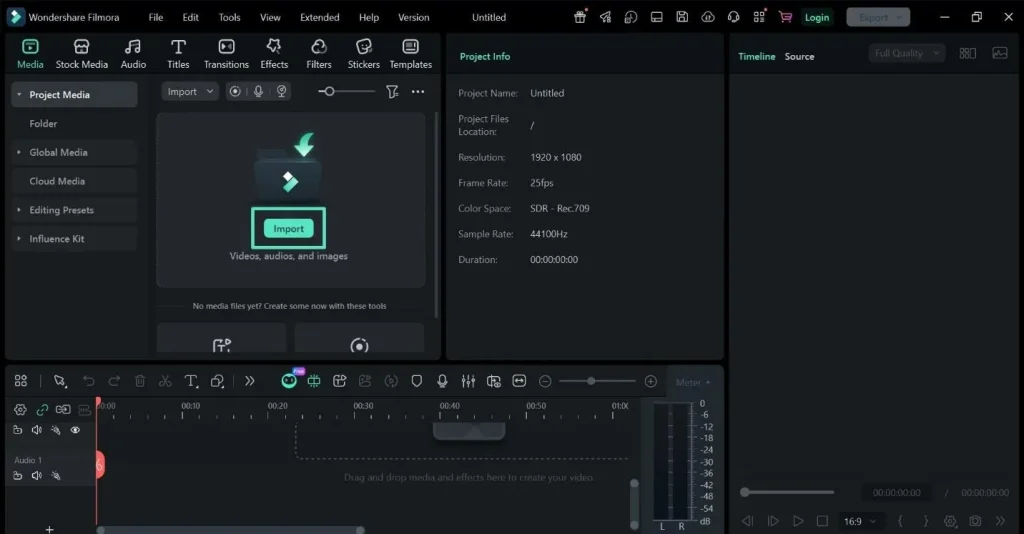The image size is (1024, 534).
Task: Toggle video track visibility eye
Action: (x=75, y=430)
